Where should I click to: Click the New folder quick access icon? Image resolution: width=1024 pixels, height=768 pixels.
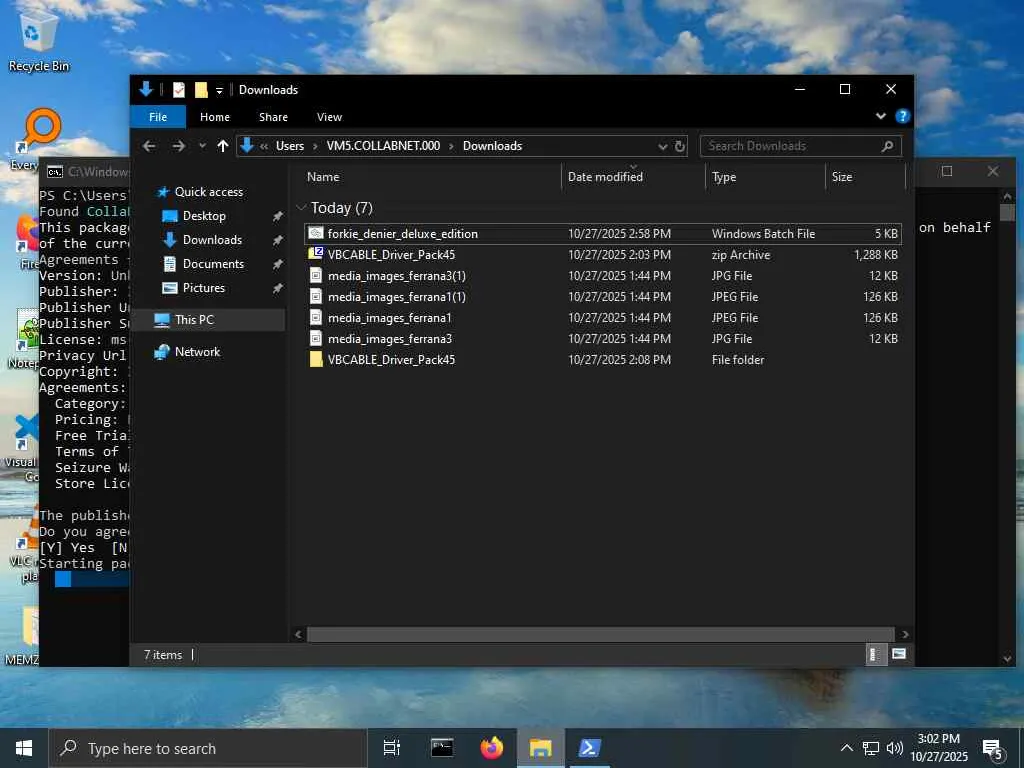[201, 89]
